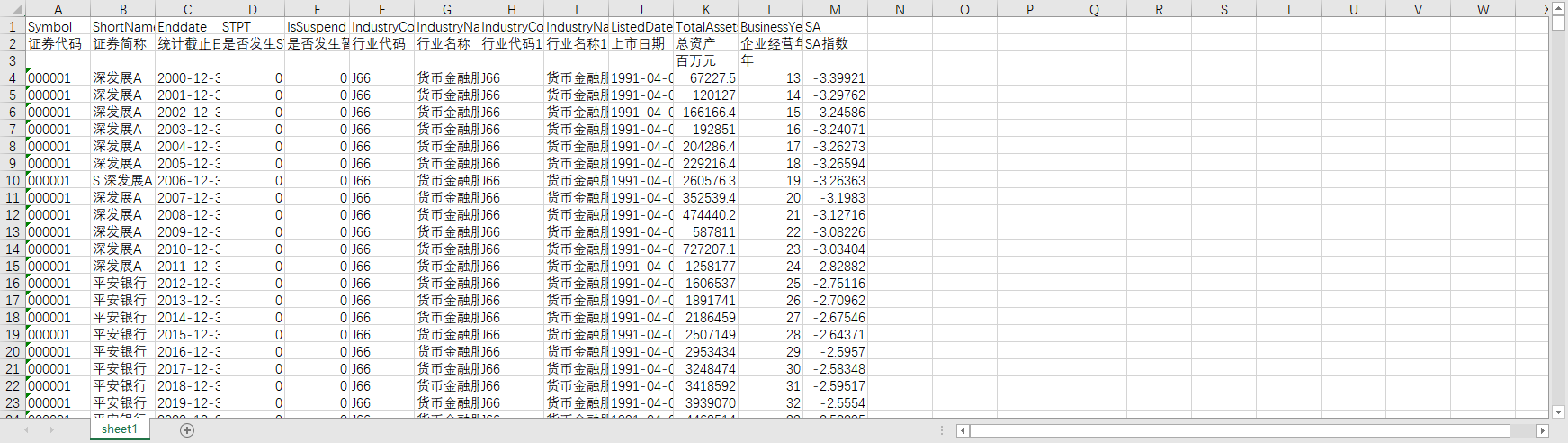The width and height of the screenshot is (1568, 443).
Task: Click the horizontal scrollbar left arrow
Action: (963, 431)
